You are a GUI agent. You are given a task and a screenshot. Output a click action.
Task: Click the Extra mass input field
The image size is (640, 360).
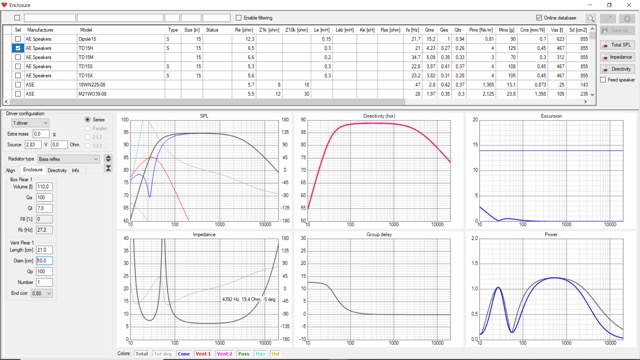(x=41, y=134)
